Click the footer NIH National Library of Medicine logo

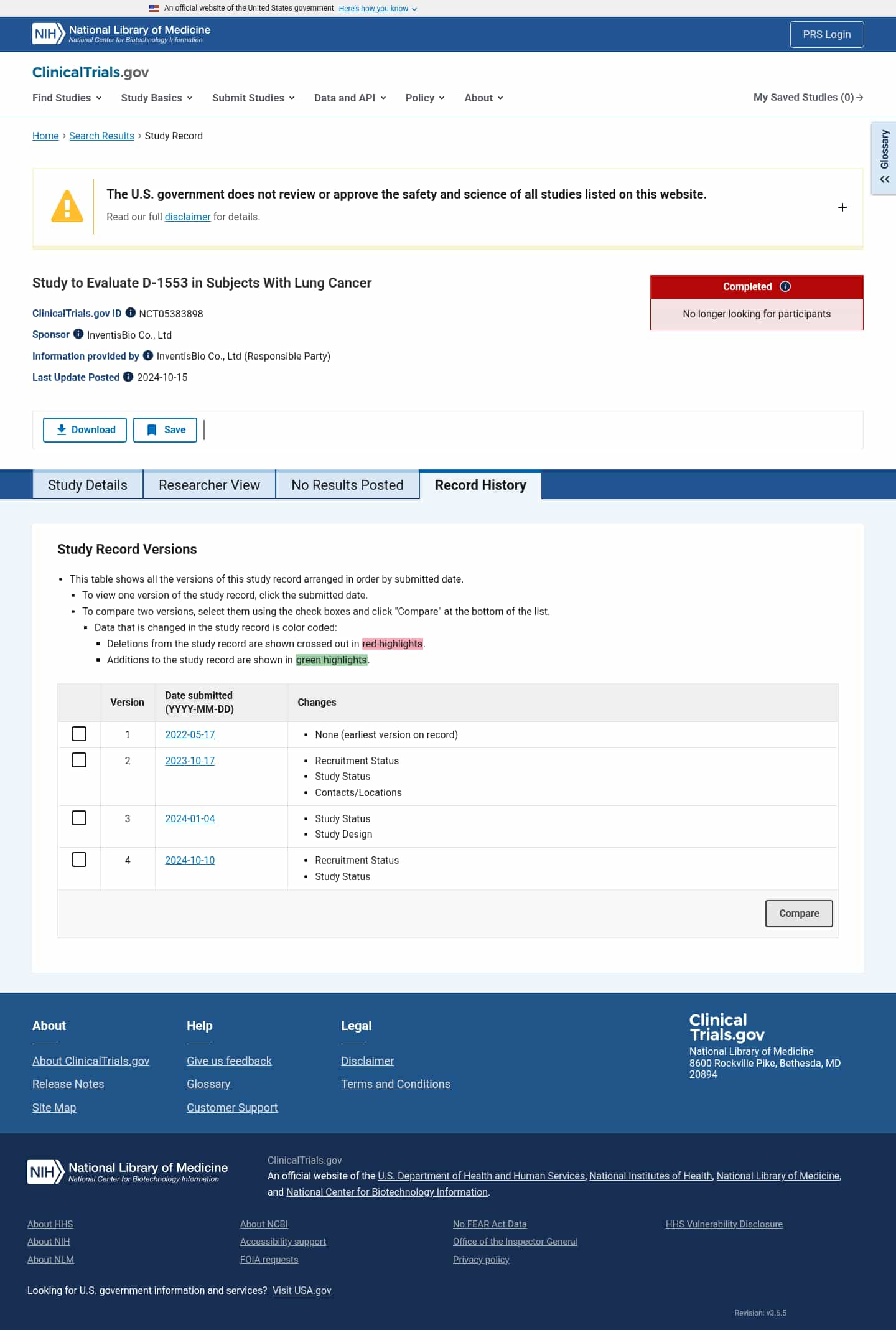click(128, 1171)
